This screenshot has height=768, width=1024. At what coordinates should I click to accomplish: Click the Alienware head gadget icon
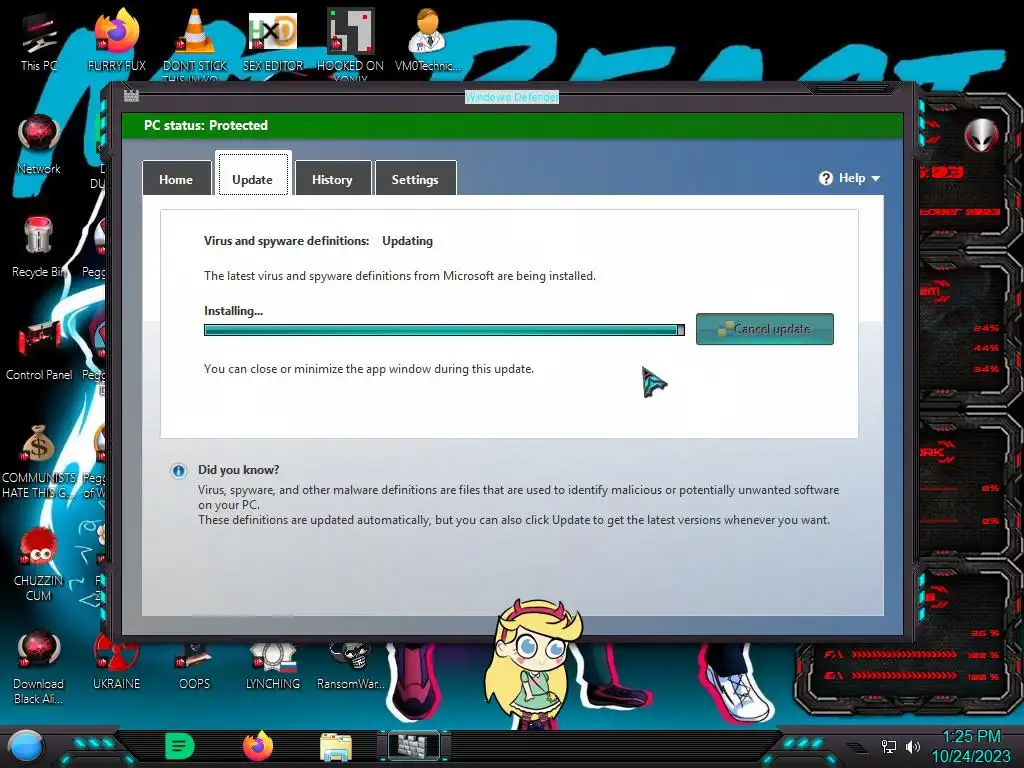pyautogui.click(x=981, y=136)
